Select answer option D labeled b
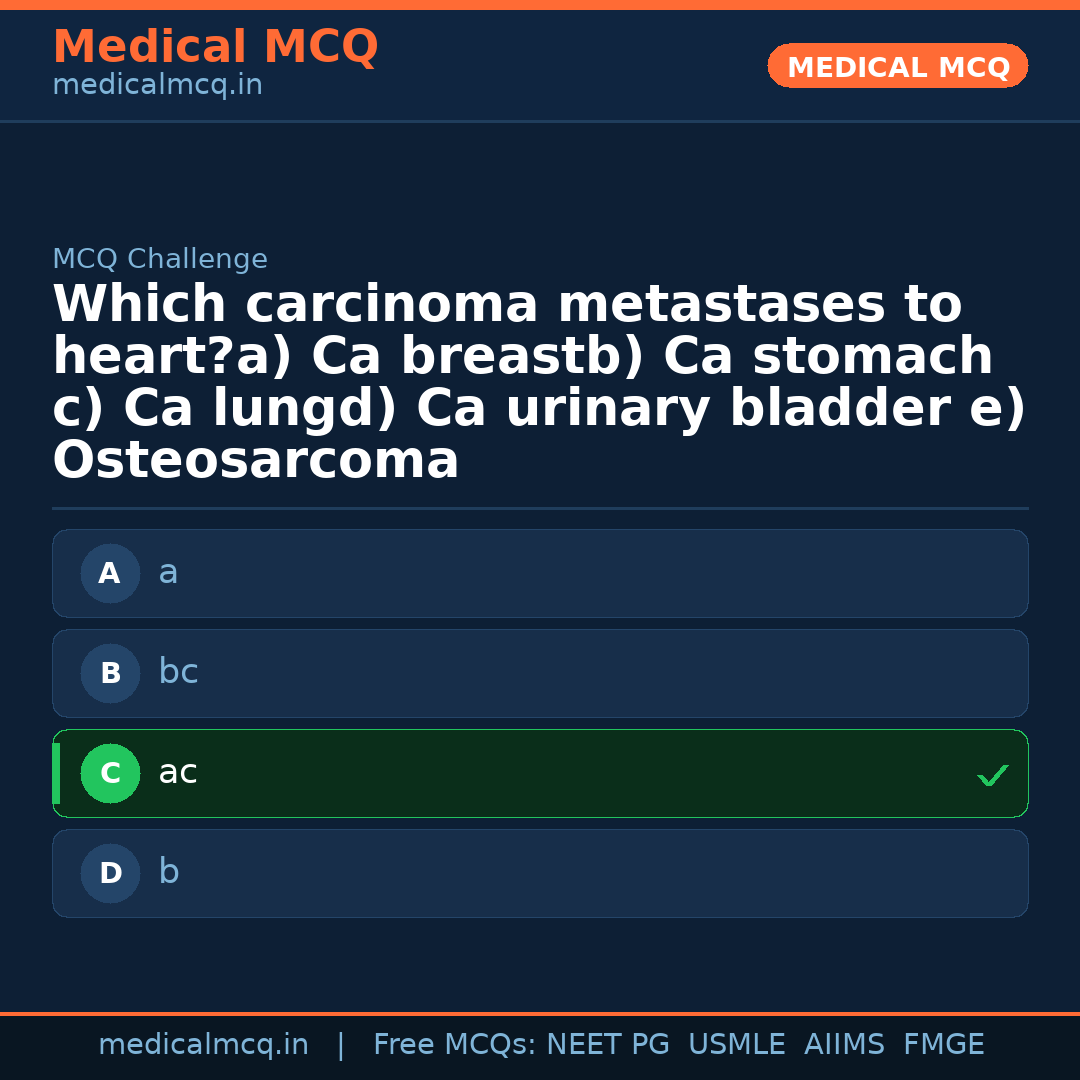1080x1080 pixels. coord(540,873)
